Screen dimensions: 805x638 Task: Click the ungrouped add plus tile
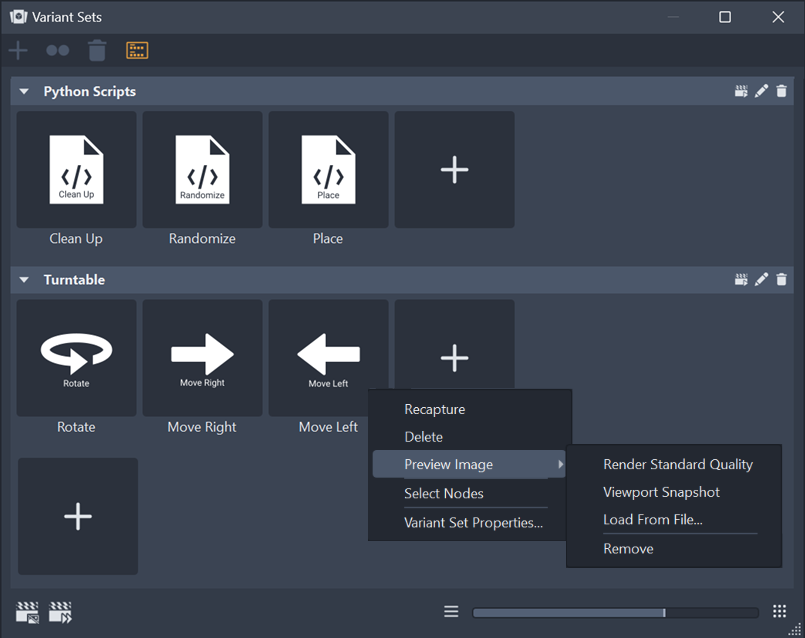coord(78,516)
